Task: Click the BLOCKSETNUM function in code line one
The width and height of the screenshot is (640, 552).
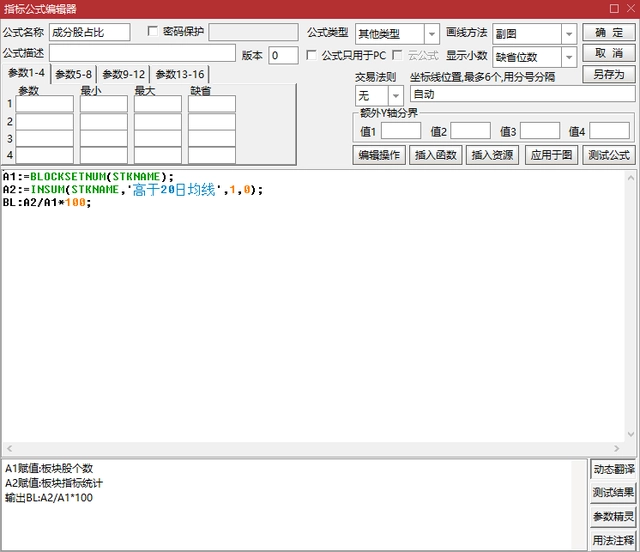Action: click(x=68, y=176)
